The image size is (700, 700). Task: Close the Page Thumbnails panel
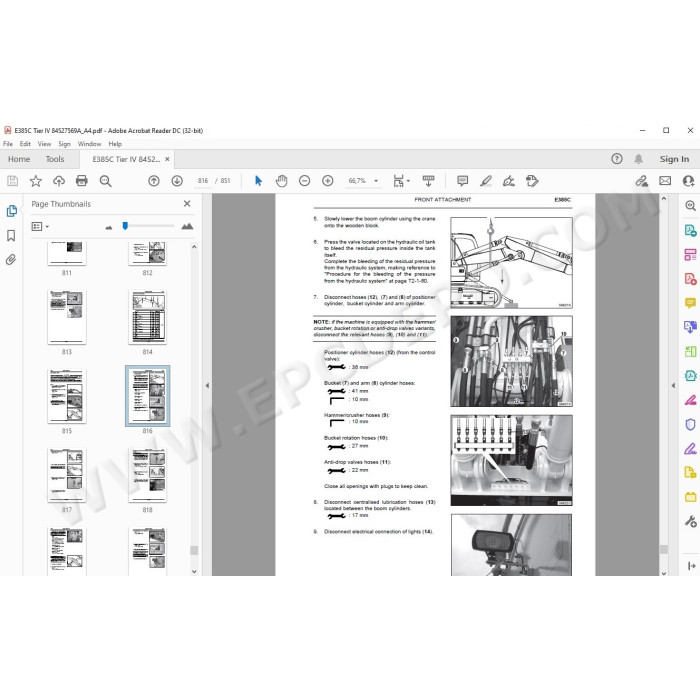187,204
